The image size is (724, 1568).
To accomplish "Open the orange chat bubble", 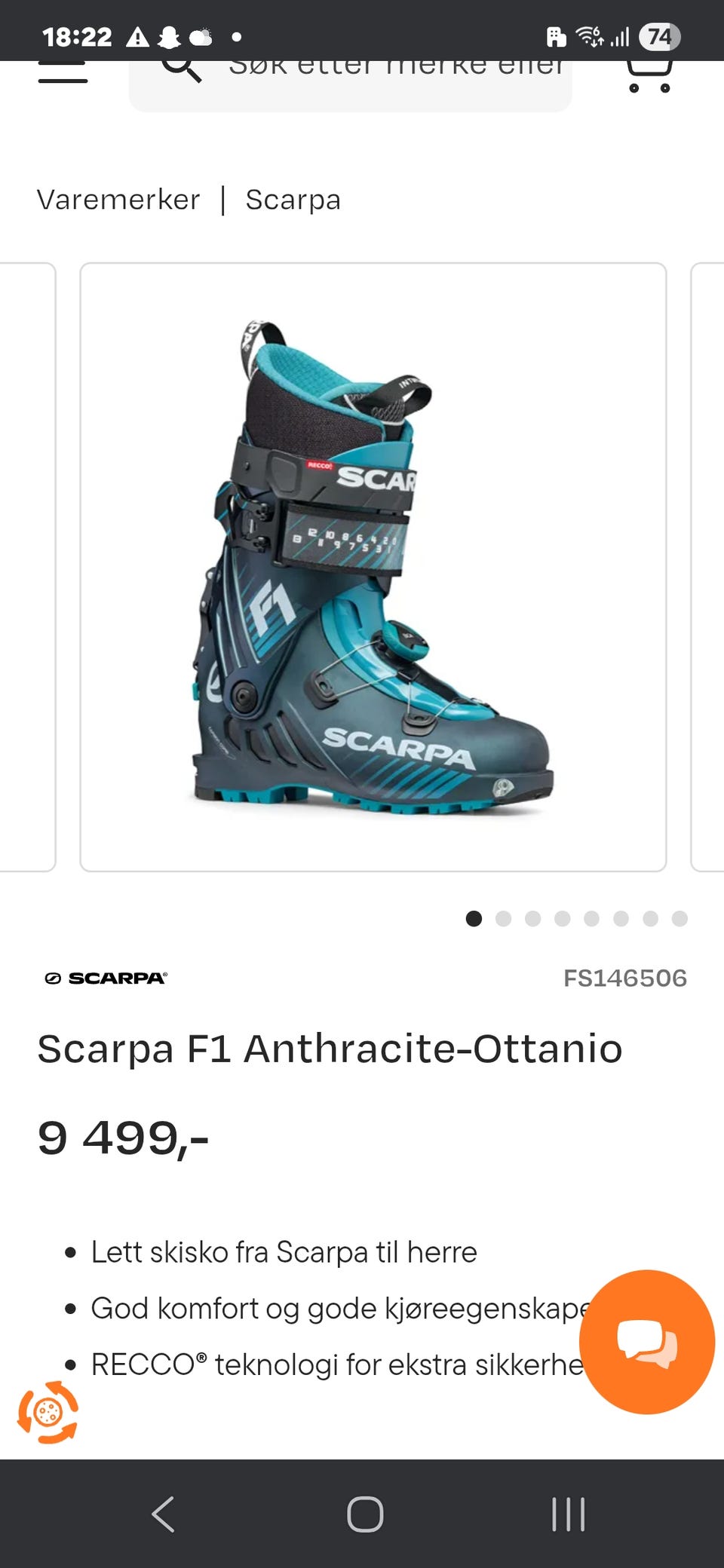I will [646, 1341].
